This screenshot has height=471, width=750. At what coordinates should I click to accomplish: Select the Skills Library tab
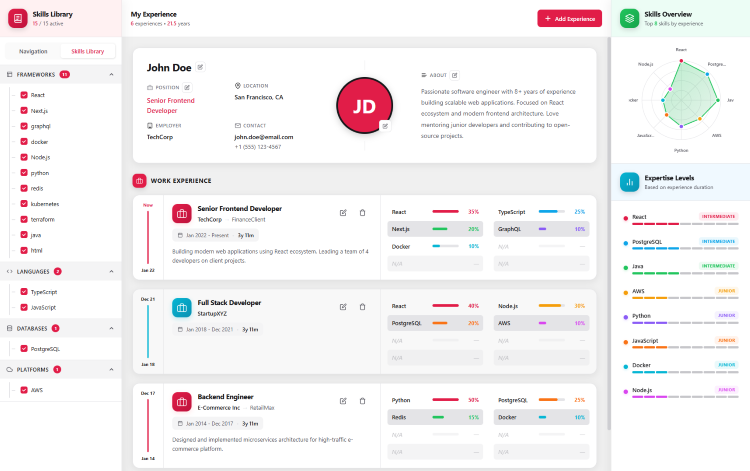88,51
